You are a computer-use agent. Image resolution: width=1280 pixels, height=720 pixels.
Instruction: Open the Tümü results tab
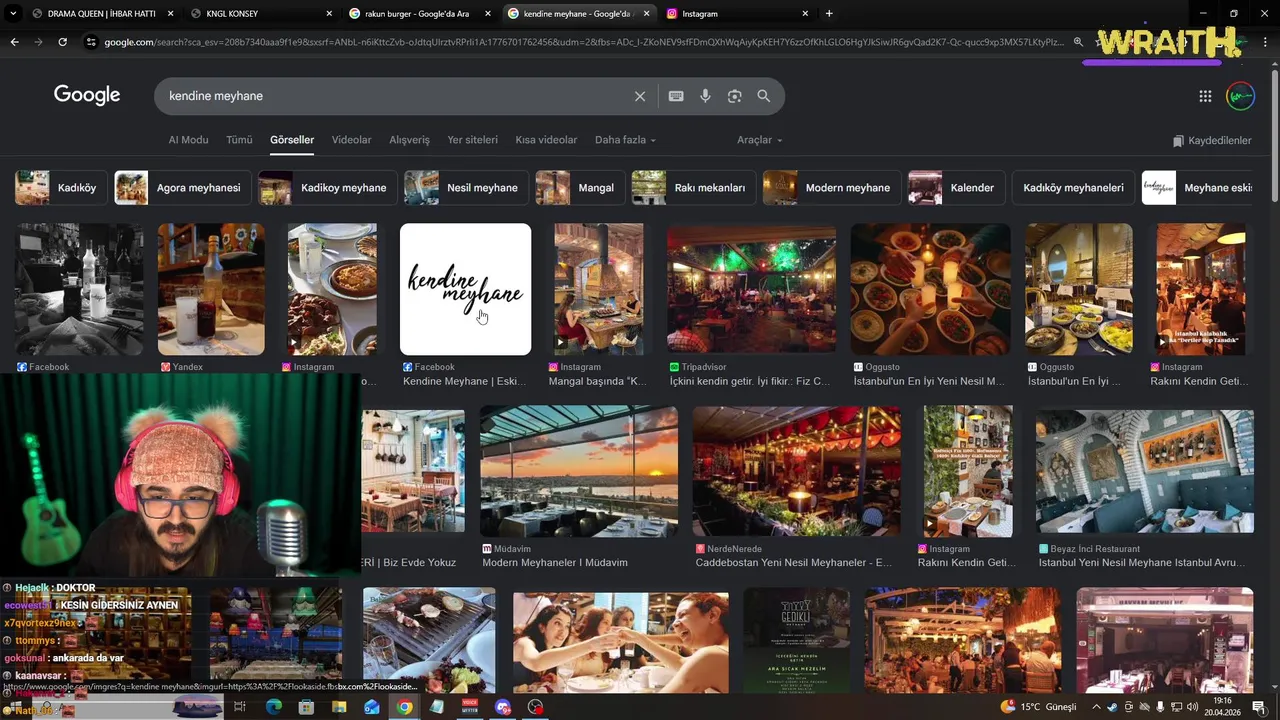point(239,140)
